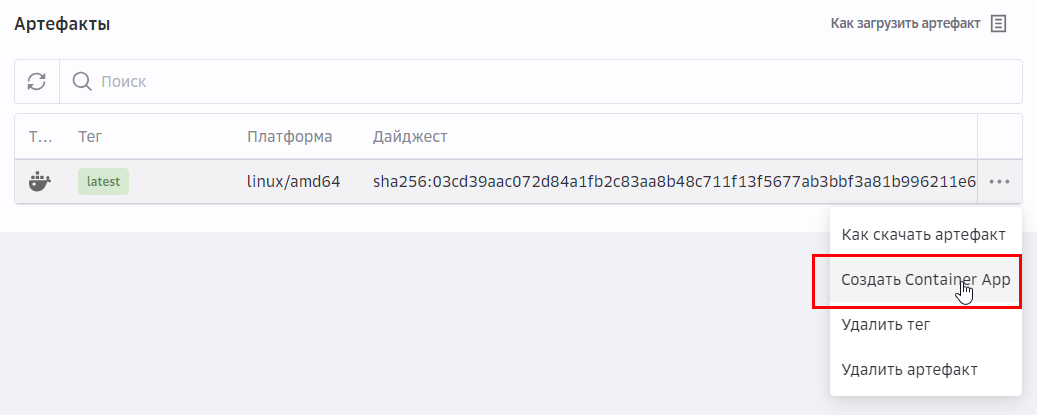Click the "Артефакты" section heading
1037x415 pixels.
(x=62, y=24)
